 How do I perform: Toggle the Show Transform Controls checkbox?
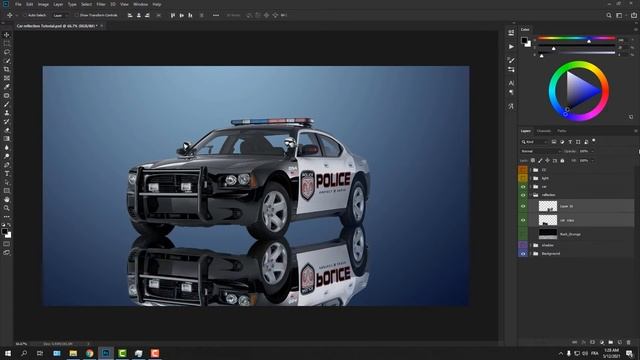point(76,15)
